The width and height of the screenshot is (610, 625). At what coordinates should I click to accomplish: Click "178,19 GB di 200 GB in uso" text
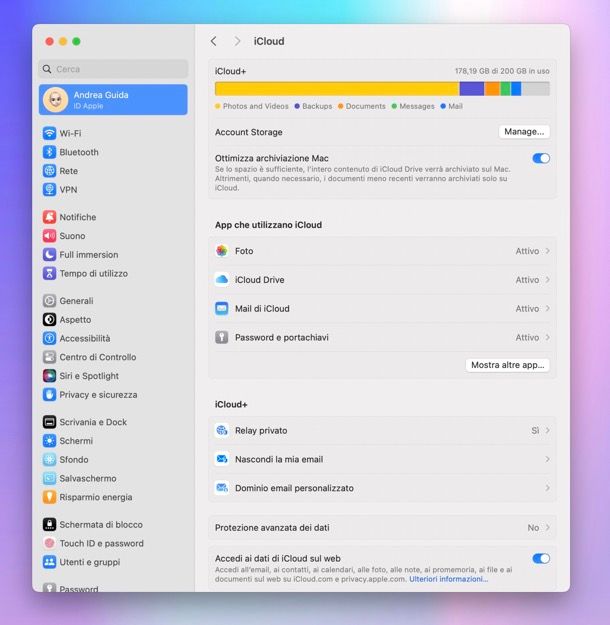click(502, 71)
